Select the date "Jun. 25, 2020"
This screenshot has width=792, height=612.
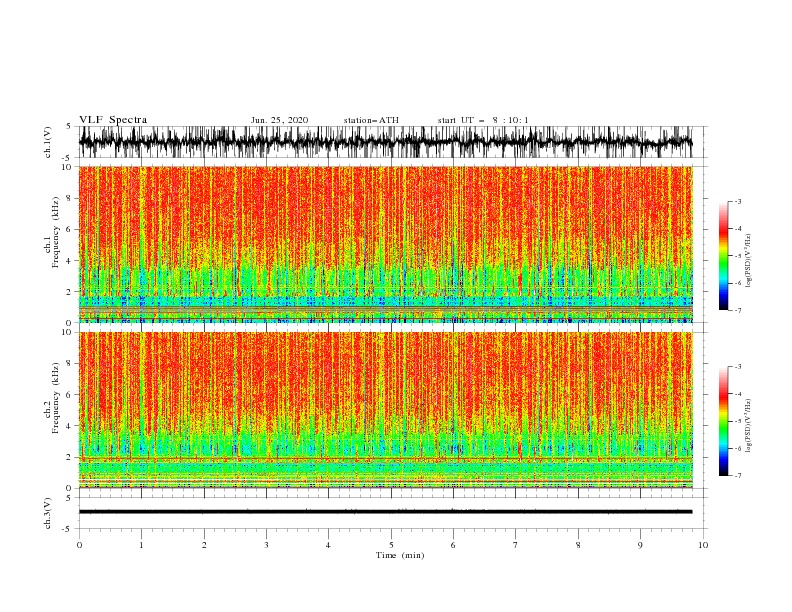(279, 120)
